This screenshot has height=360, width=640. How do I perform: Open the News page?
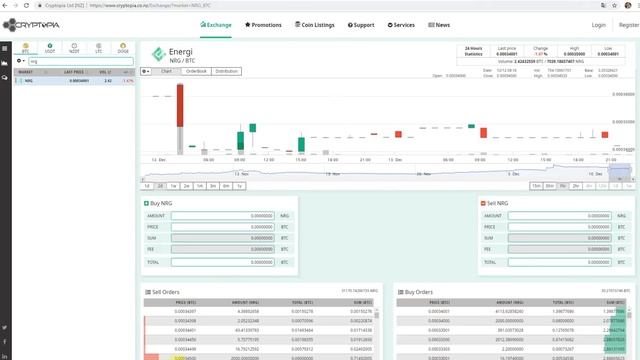click(439, 25)
